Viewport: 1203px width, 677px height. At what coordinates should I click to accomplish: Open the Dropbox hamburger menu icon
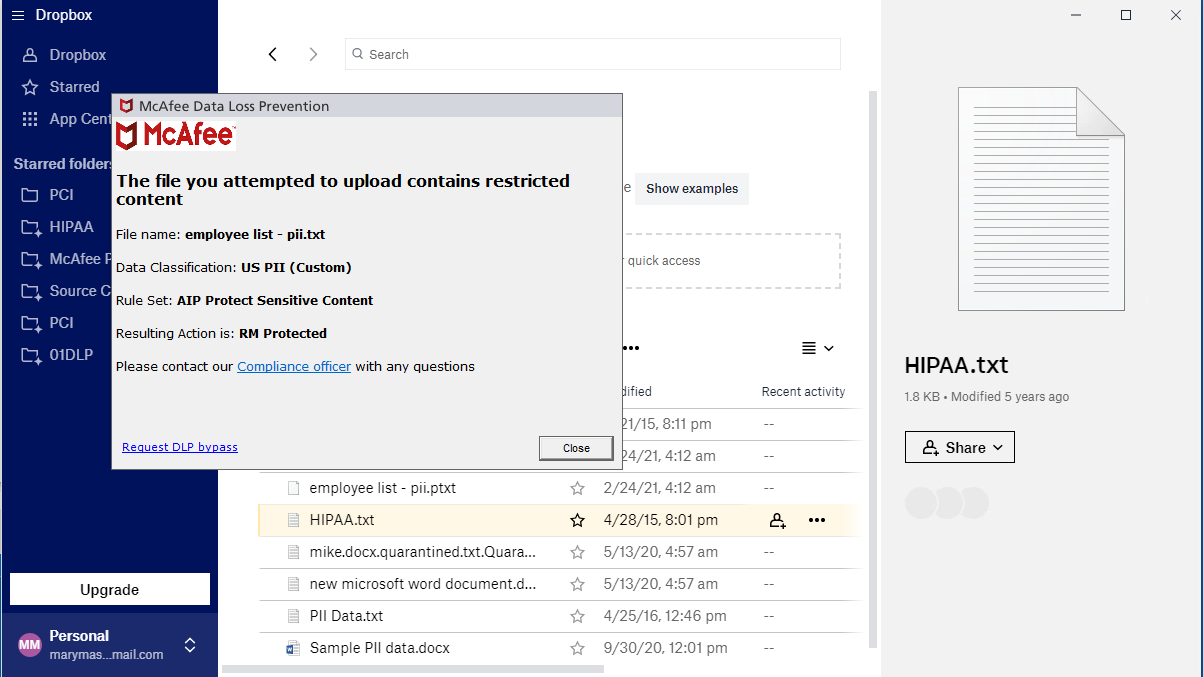(x=17, y=15)
